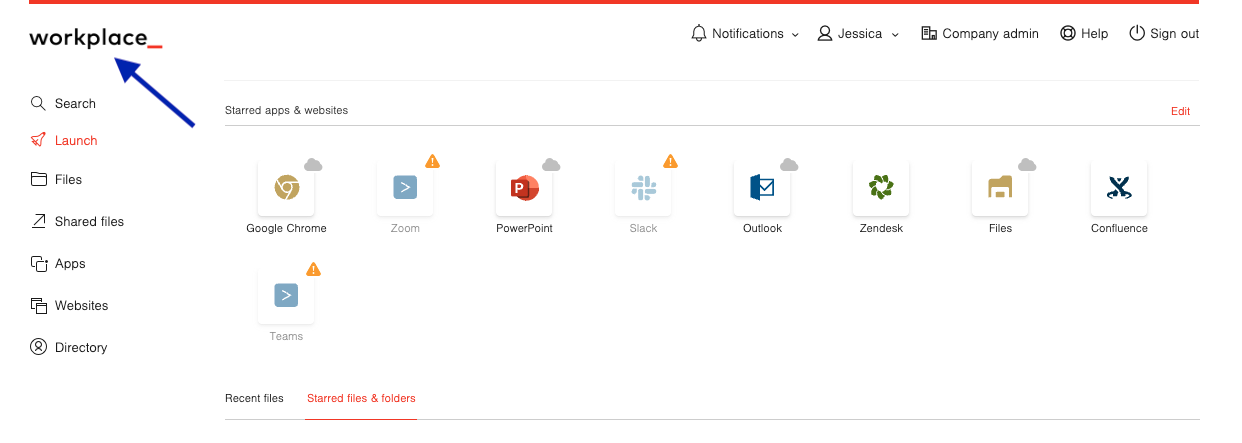Click the user avatar icon beside Jessica
This screenshot has width=1242, height=443.
click(825, 33)
